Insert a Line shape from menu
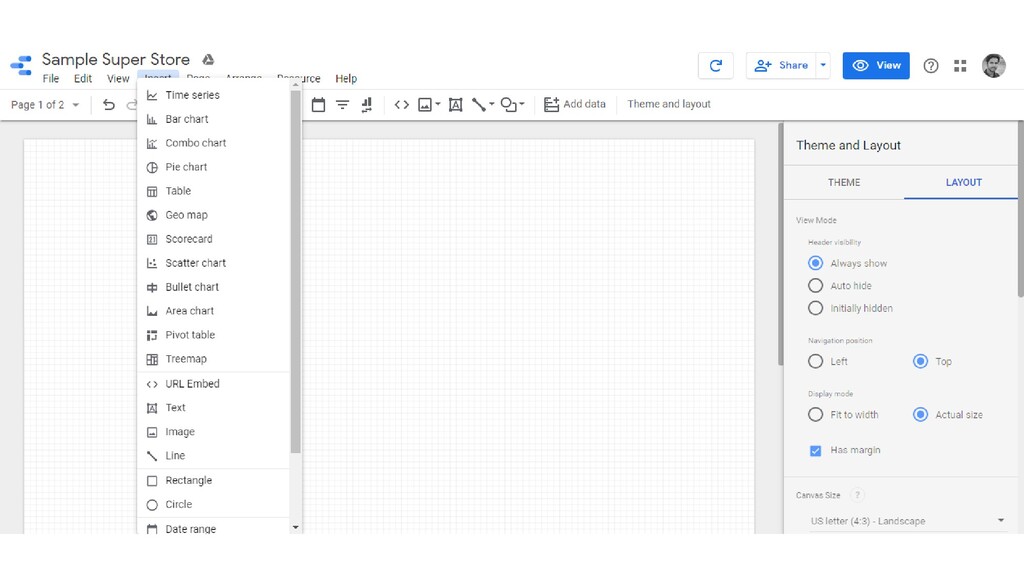 (x=214, y=456)
